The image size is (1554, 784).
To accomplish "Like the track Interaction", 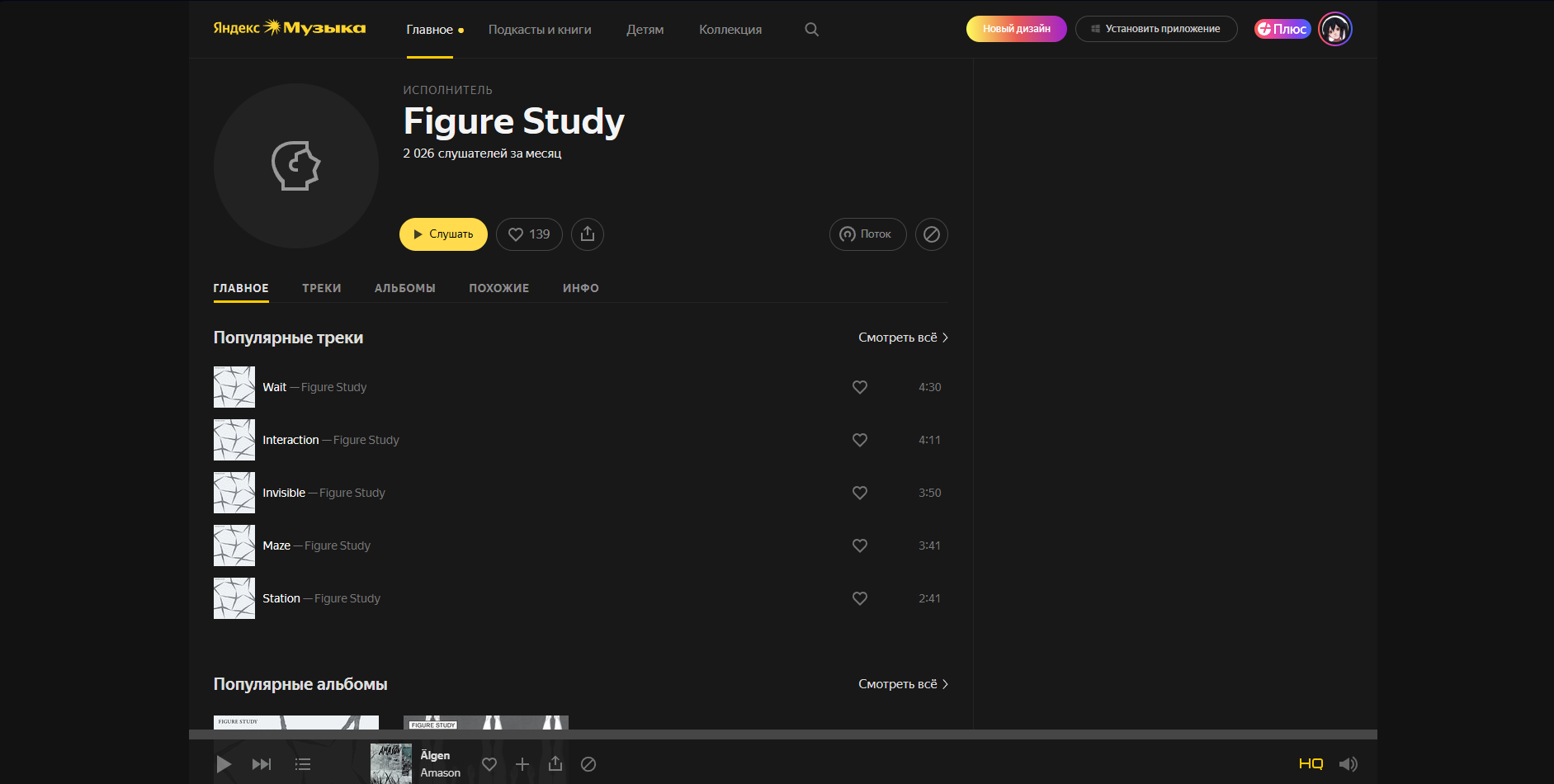I will [x=860, y=440].
